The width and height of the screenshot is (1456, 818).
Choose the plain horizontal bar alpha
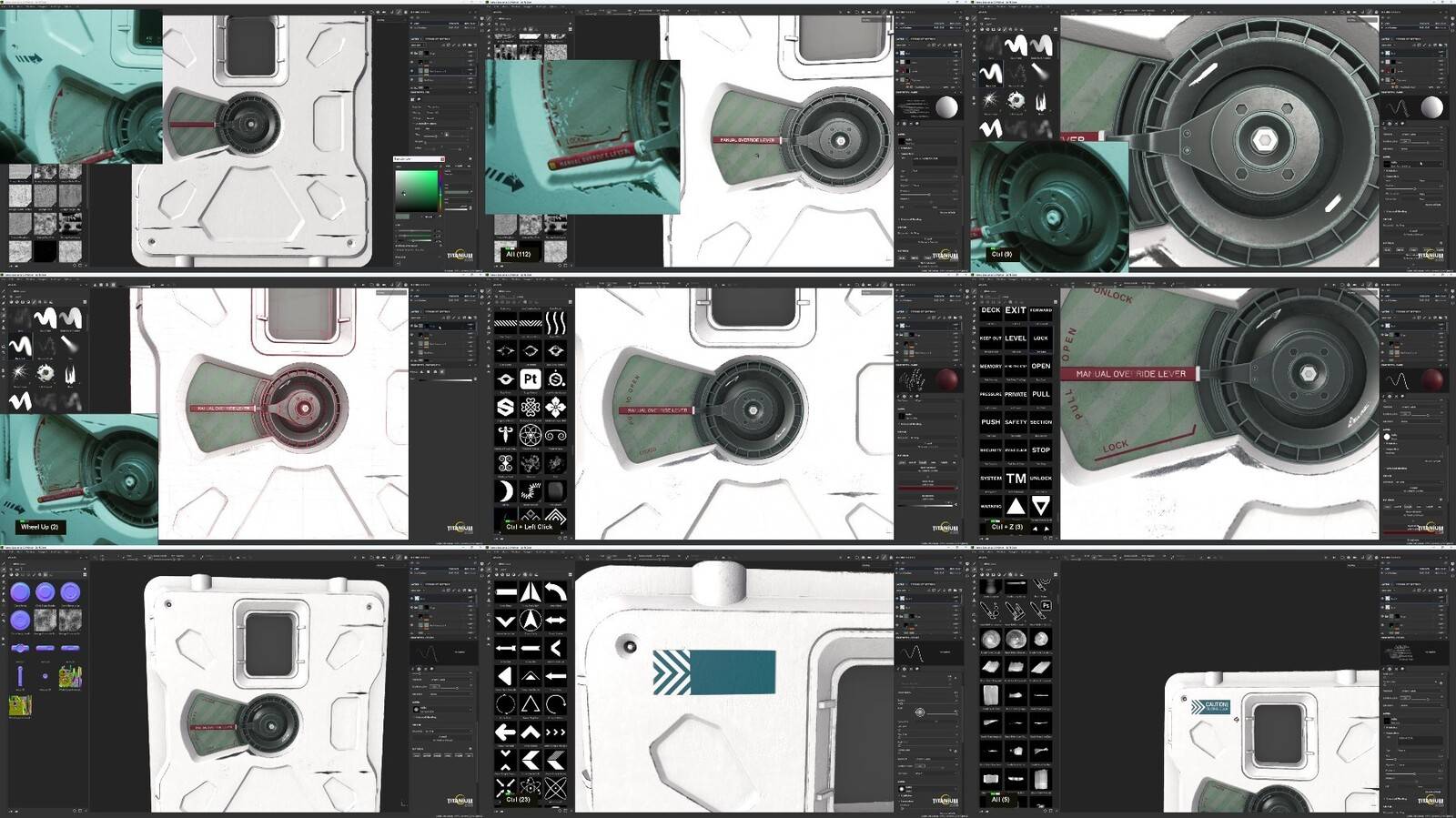pos(506,592)
